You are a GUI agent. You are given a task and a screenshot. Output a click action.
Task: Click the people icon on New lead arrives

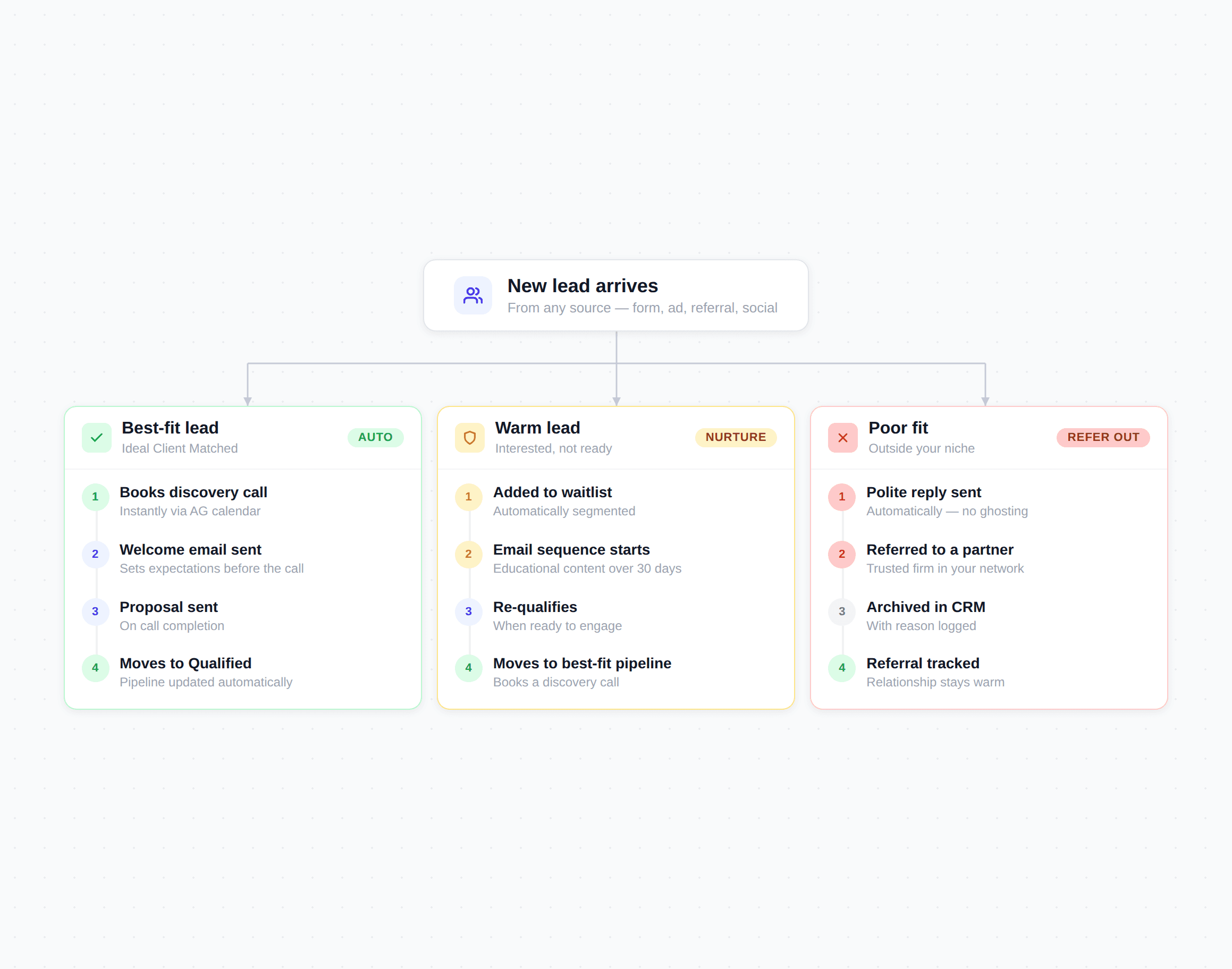472,295
